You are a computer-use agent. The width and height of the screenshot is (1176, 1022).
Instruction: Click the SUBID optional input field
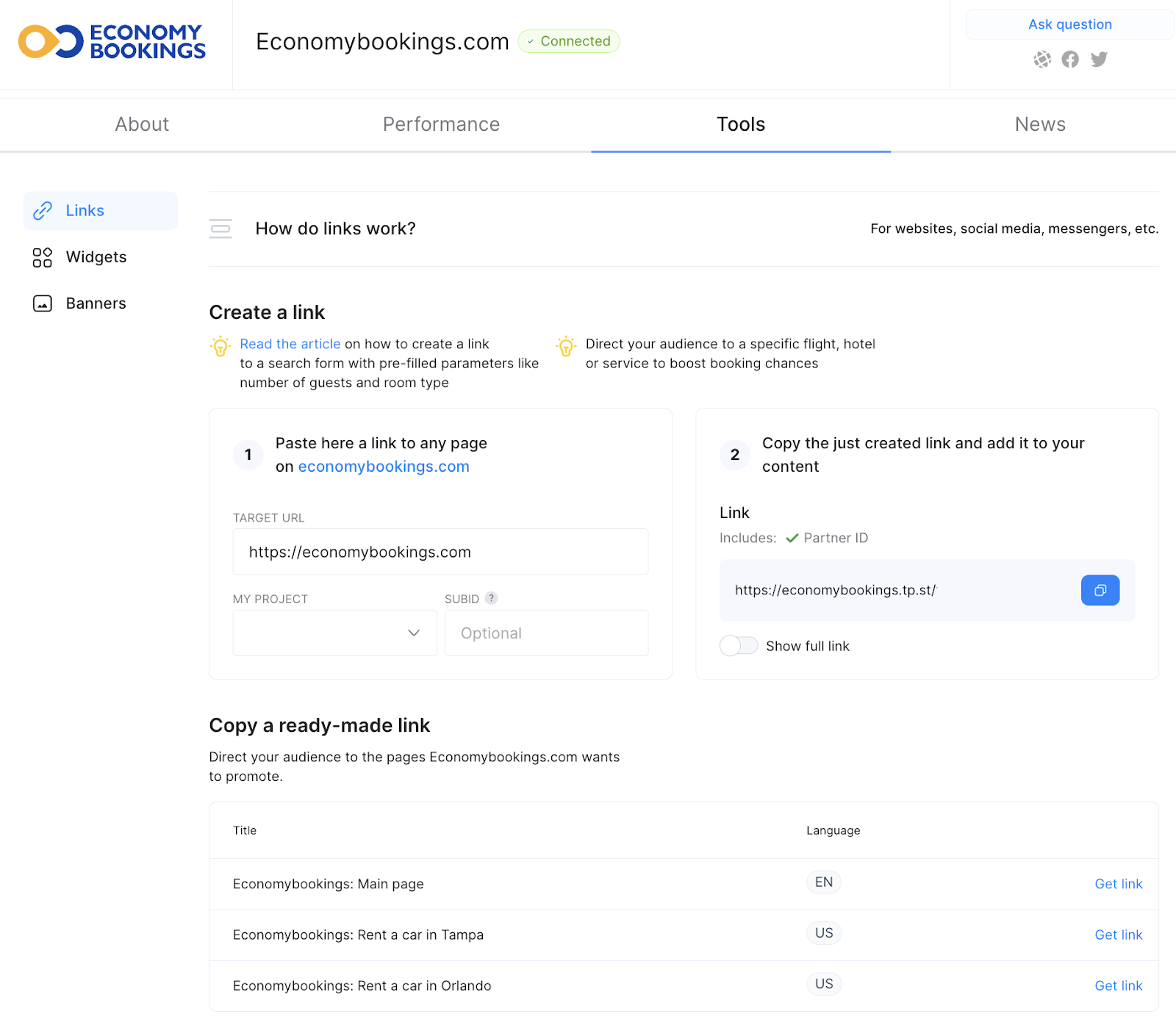tap(546, 633)
